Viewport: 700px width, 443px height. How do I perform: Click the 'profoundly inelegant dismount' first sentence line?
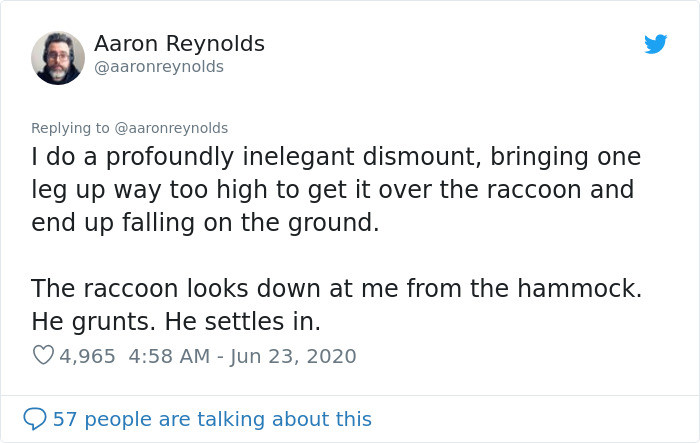point(335,159)
